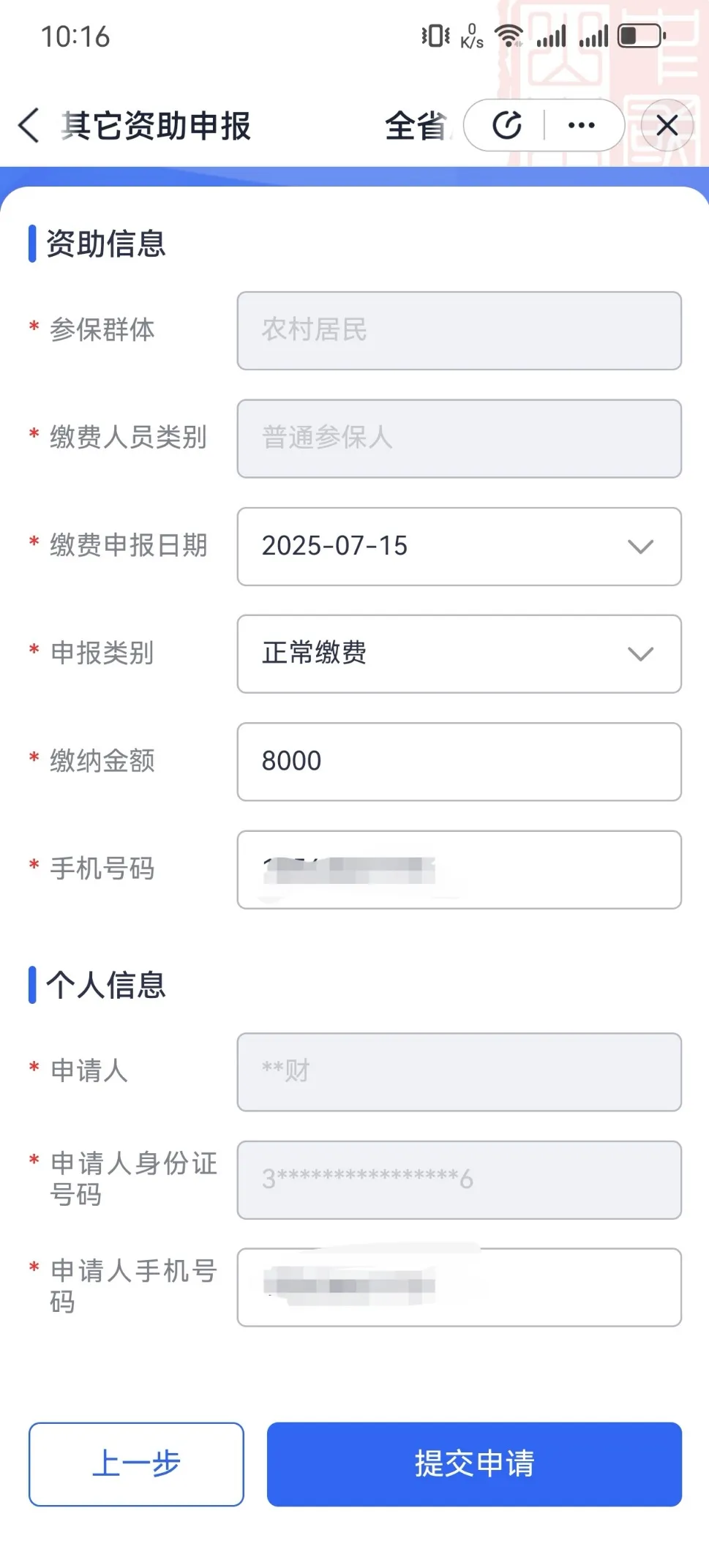The image size is (709, 1568).
Task: Expand the 申报类别 dropdown chevron
Action: coord(640,654)
